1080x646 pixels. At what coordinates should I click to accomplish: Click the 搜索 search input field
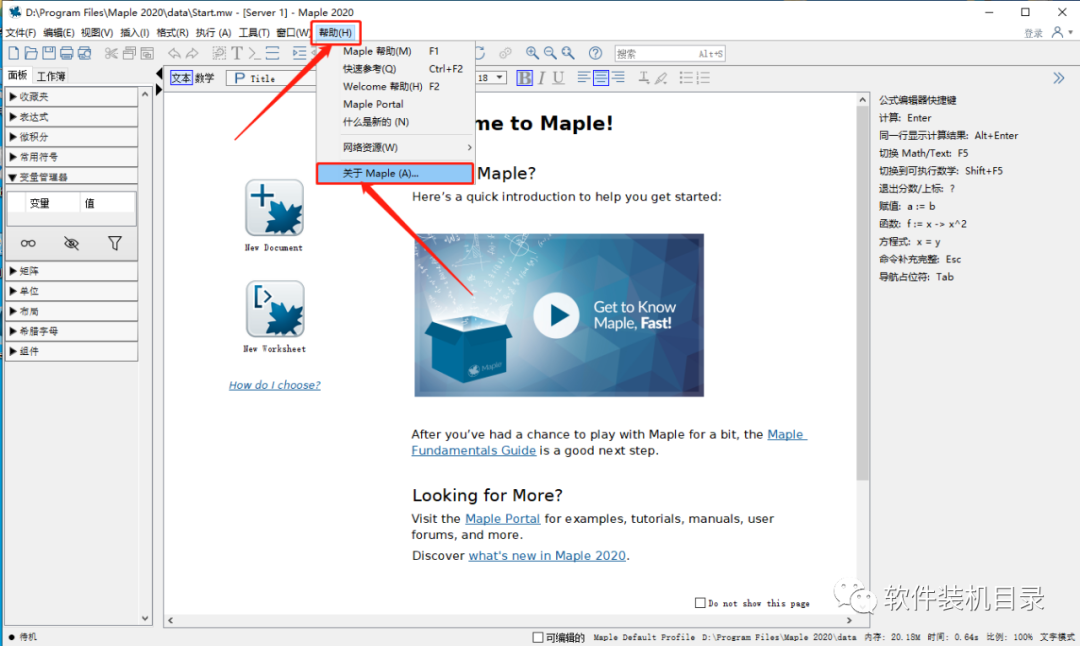click(669, 54)
